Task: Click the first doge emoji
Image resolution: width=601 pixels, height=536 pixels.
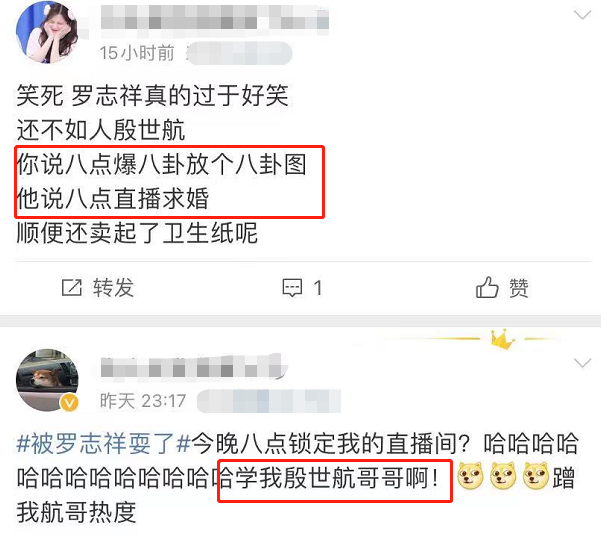Action: click(x=470, y=476)
